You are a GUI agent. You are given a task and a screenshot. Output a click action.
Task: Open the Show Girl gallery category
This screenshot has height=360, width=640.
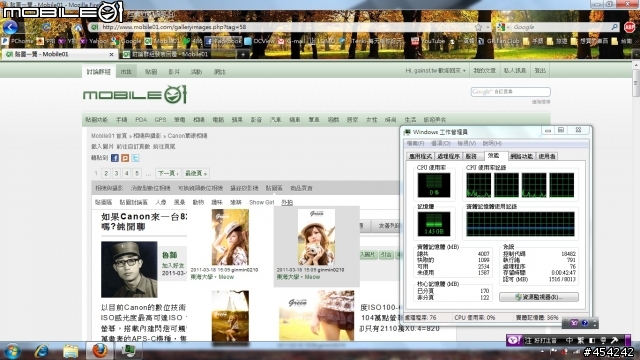(x=262, y=202)
